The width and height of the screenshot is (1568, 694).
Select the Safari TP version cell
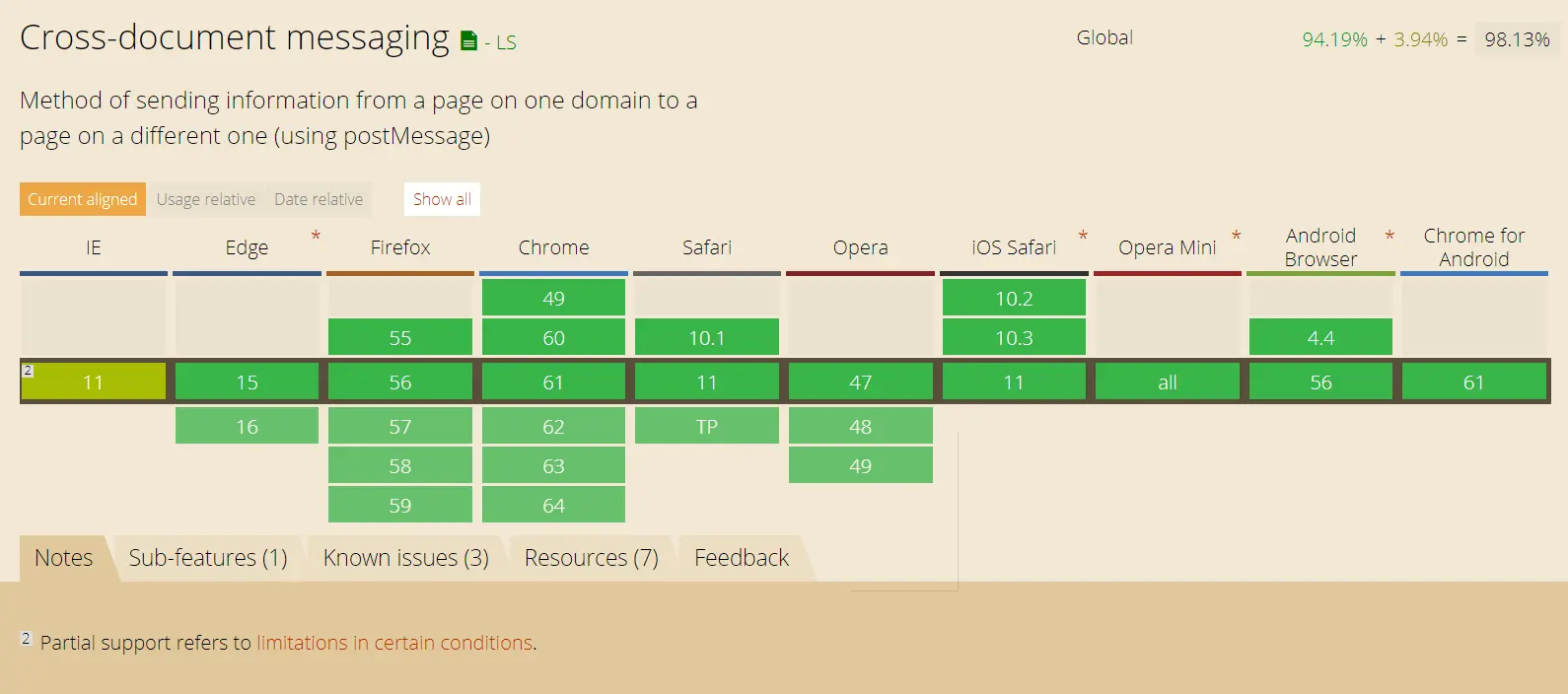tap(707, 427)
